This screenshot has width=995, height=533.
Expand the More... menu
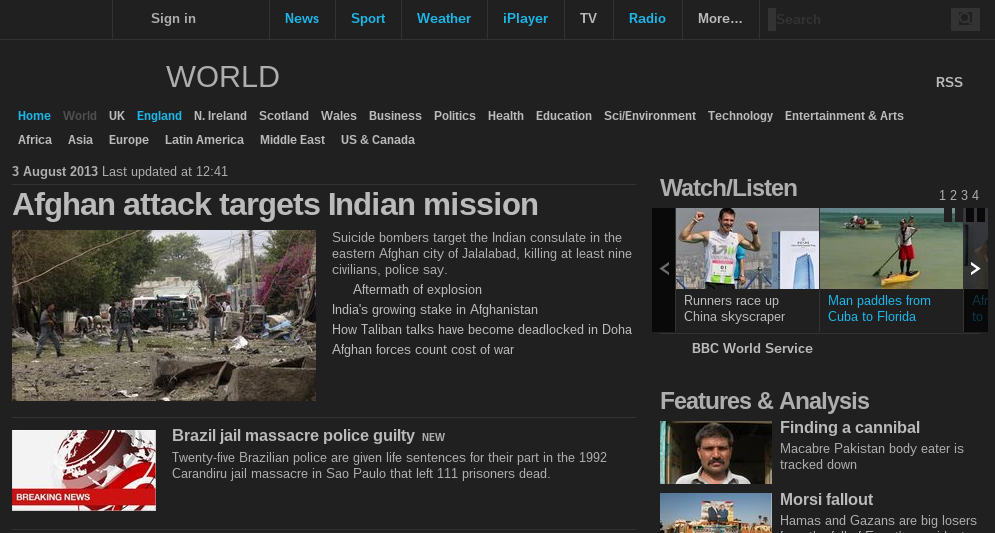(x=720, y=18)
